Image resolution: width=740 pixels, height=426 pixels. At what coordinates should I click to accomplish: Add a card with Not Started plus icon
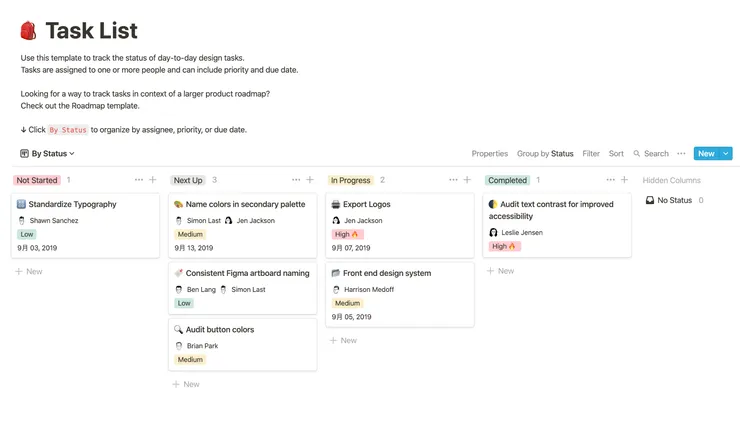pos(152,180)
